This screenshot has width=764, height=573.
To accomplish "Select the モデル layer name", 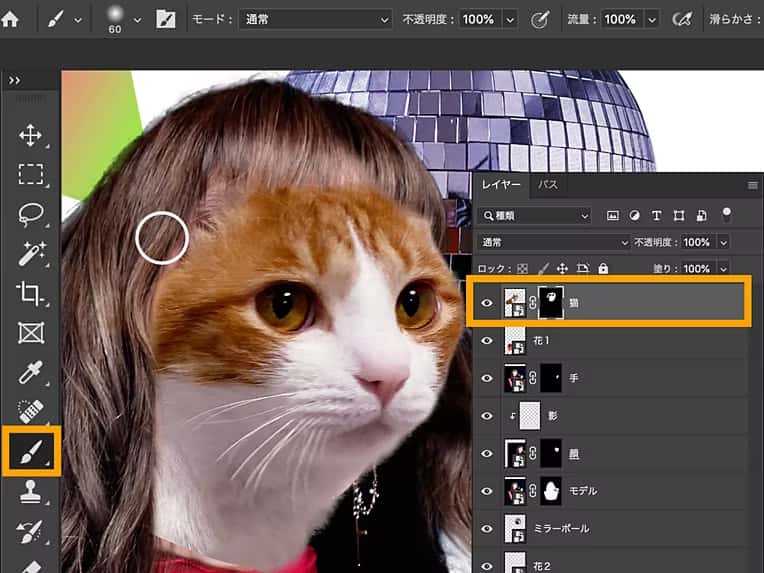I will [583, 491].
